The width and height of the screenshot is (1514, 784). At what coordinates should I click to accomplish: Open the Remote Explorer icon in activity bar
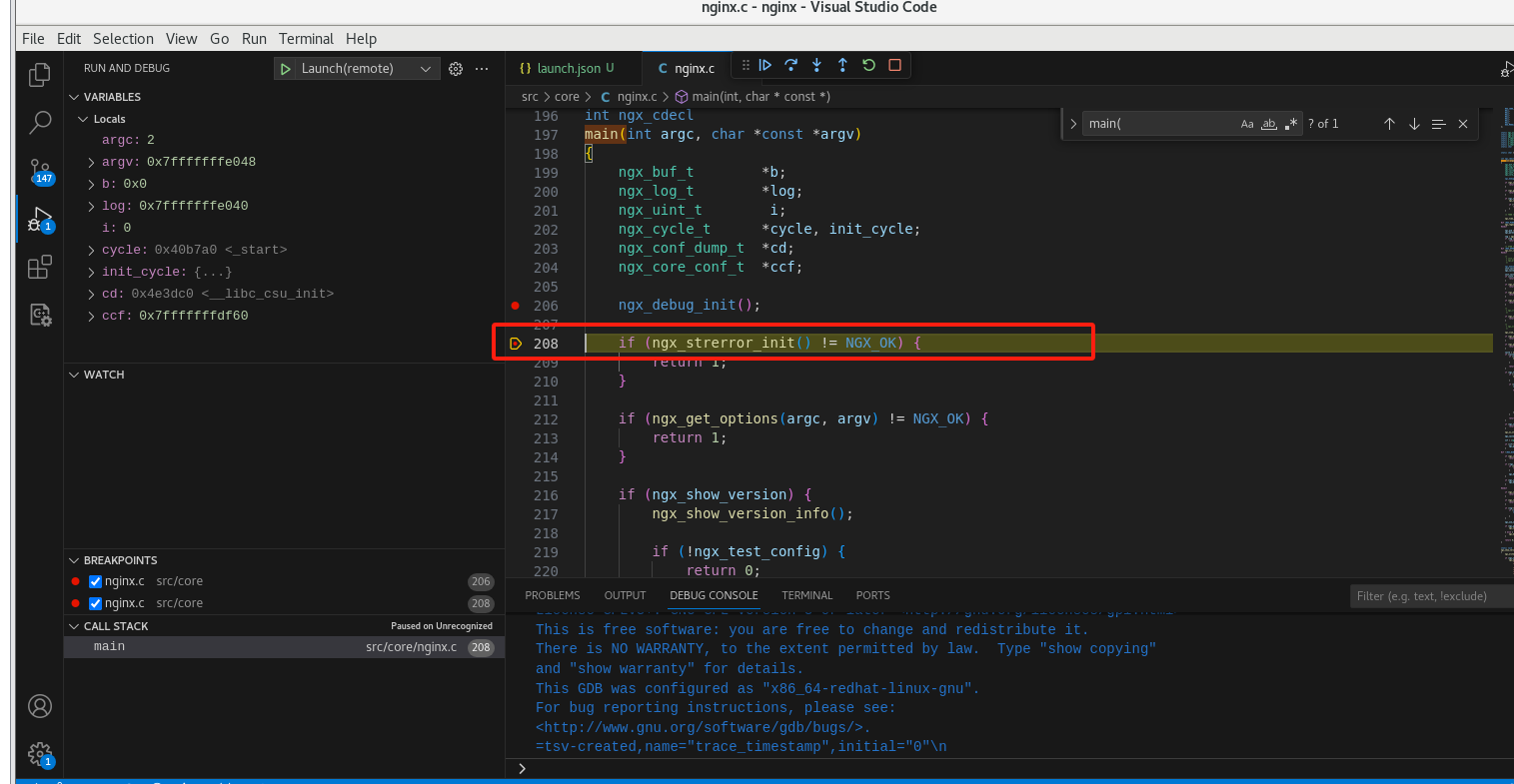pos(40,315)
